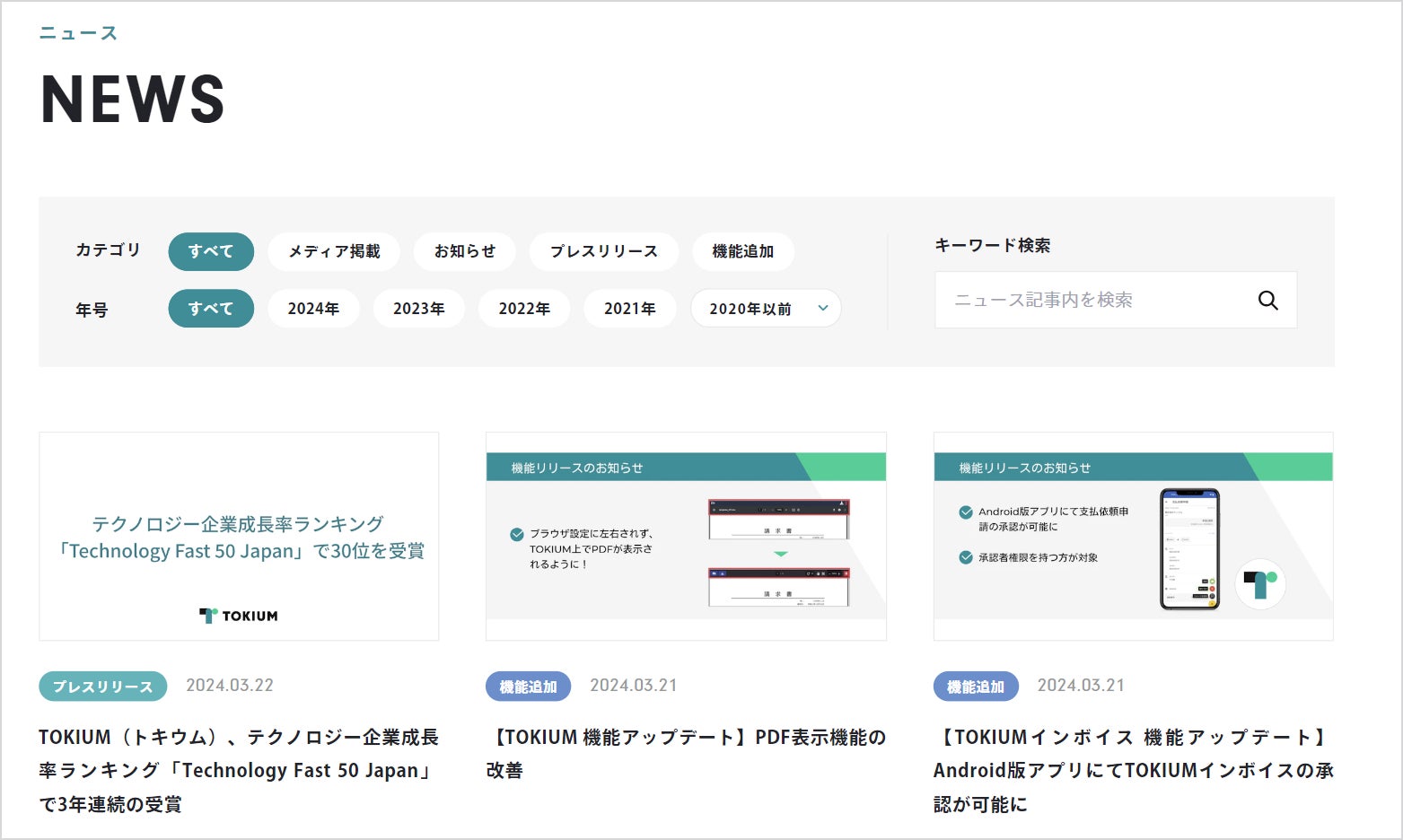Click the プレスリリース tag dated 2024.03.22
The height and width of the screenshot is (840, 1403).
[103, 687]
